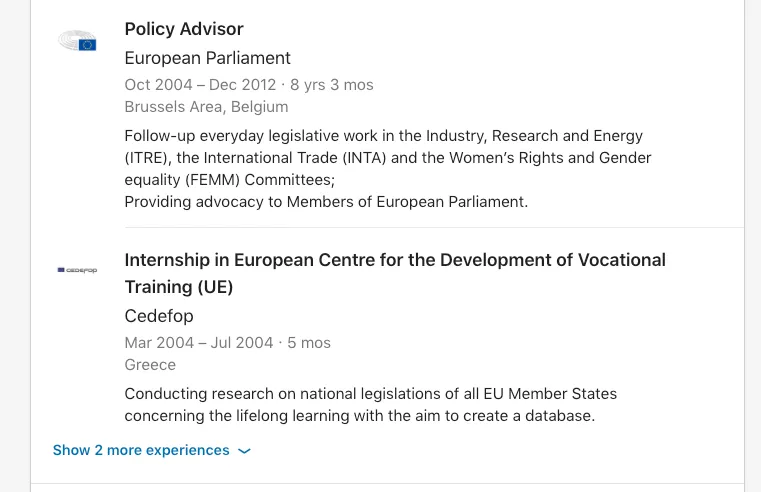Click the lifelong learning research description
Image resolution: width=761 pixels, height=492 pixels.
pyautogui.click(x=370, y=405)
